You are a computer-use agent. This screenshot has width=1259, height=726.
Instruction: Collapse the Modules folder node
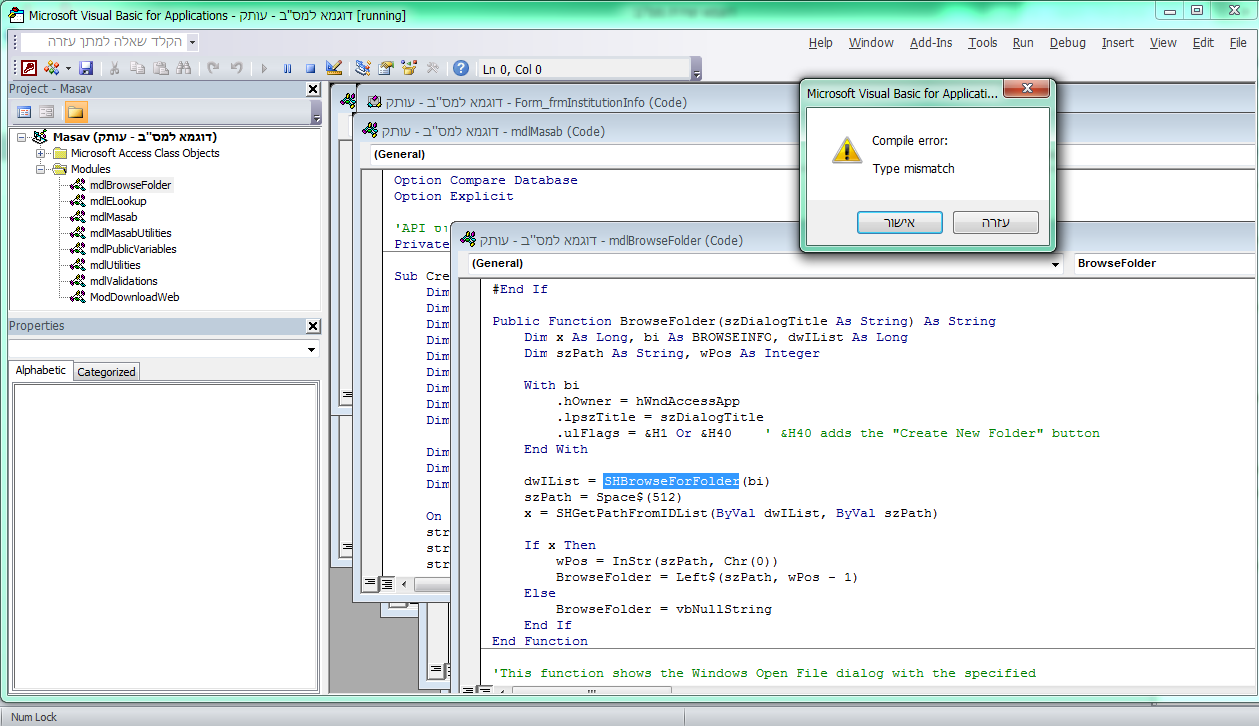41,169
